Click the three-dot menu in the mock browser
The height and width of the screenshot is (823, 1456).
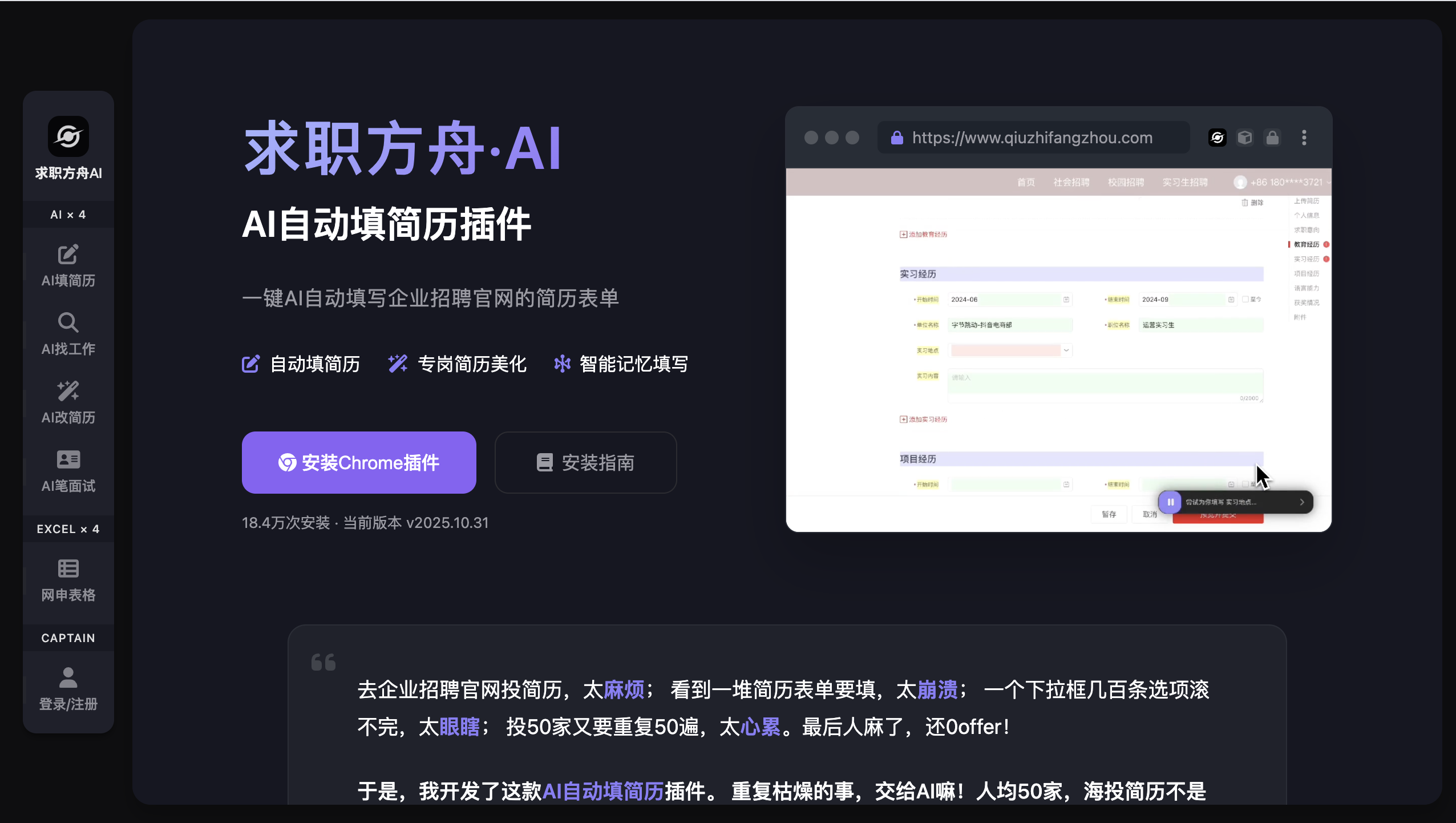[x=1304, y=138]
